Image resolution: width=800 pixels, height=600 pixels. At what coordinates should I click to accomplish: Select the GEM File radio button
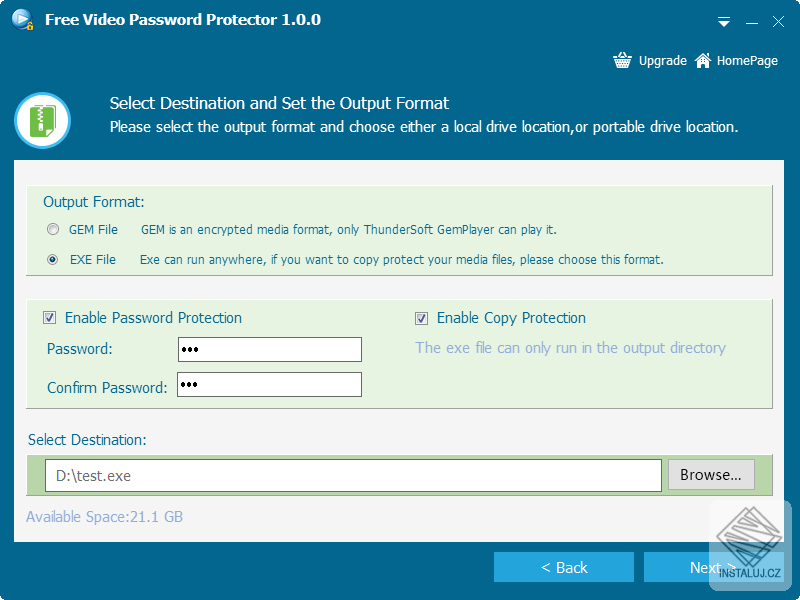[53, 229]
